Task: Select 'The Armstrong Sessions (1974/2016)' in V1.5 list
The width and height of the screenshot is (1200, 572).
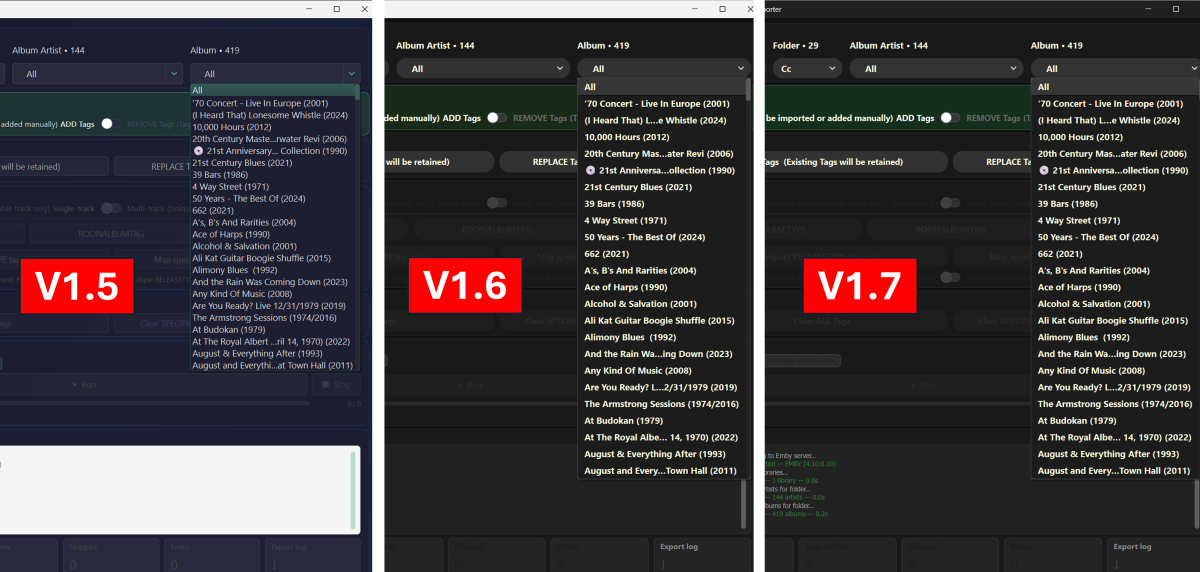Action: click(273, 317)
